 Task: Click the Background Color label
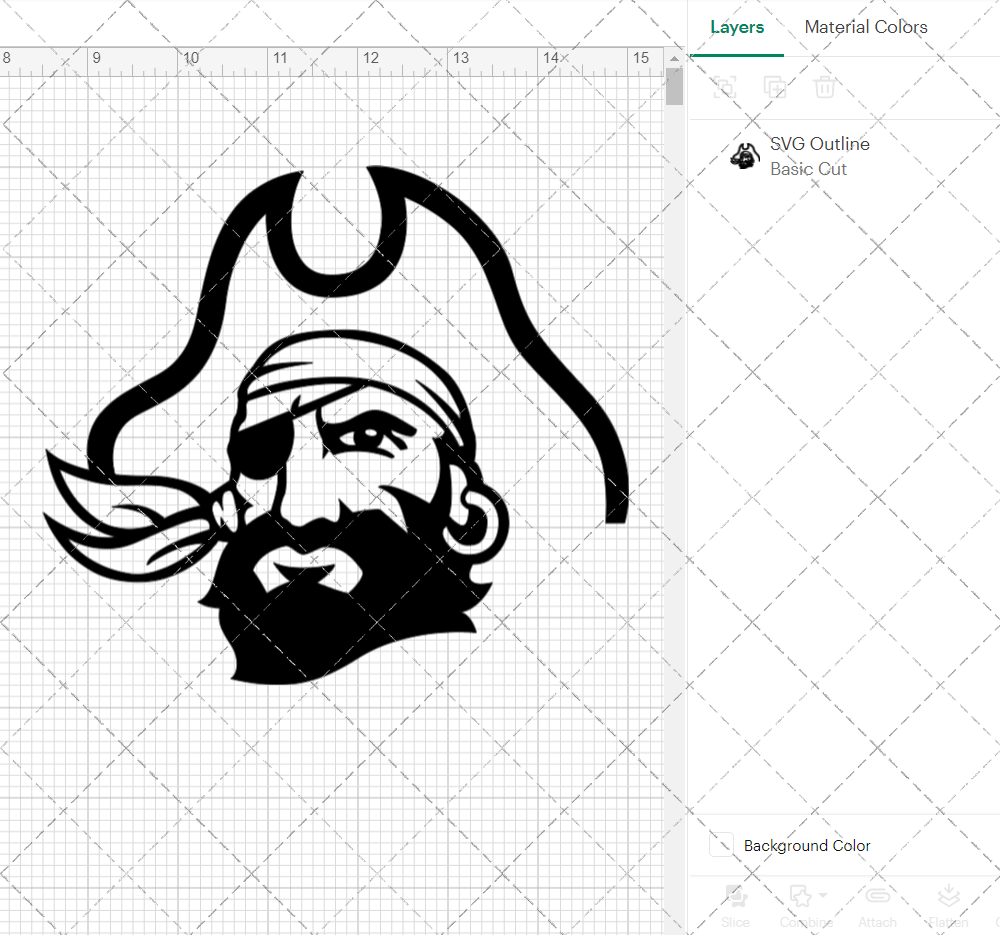pos(807,846)
